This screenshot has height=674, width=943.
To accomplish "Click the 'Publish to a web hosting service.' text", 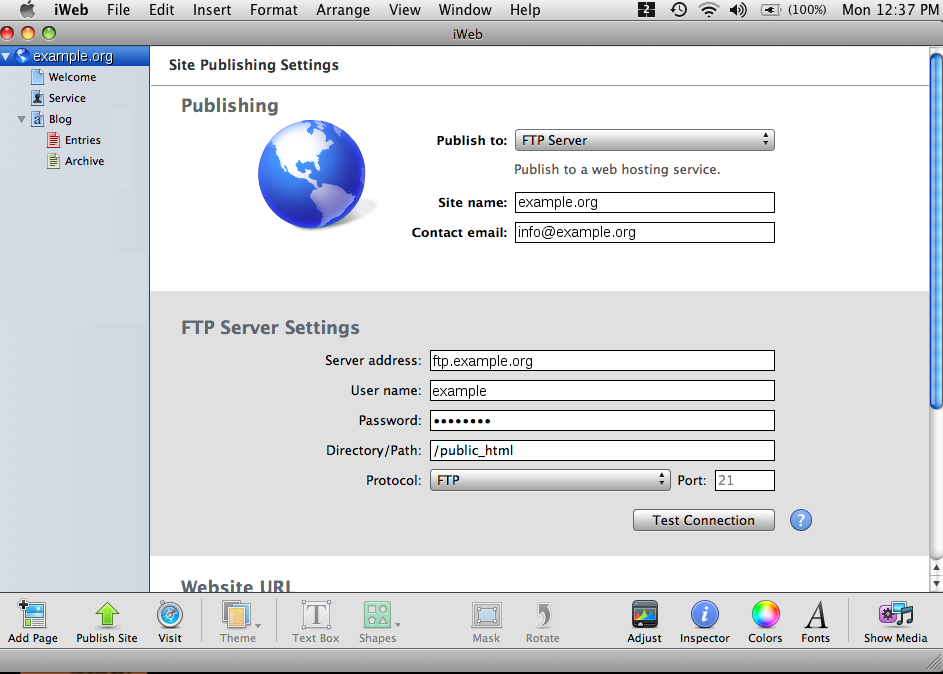I will pos(617,170).
